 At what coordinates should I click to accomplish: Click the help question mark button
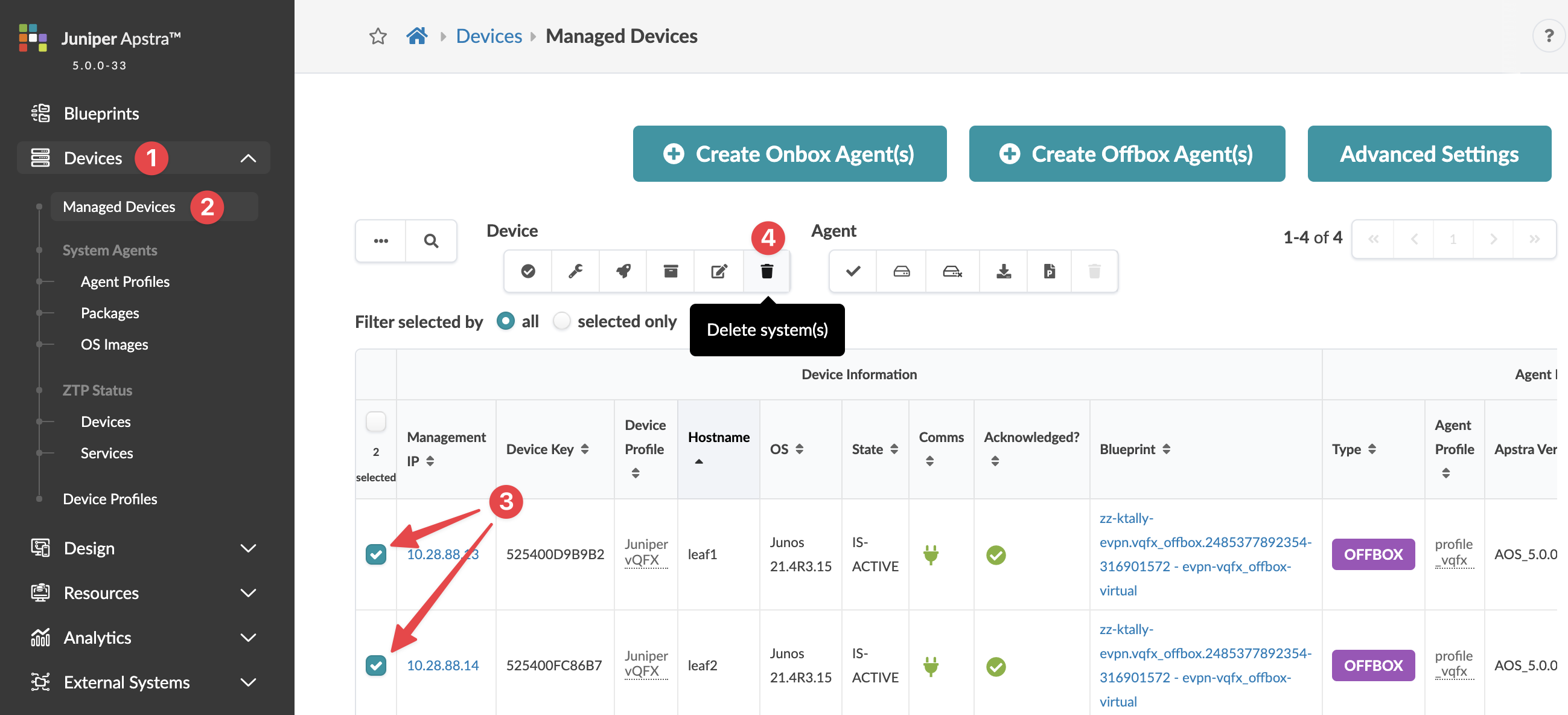(x=1549, y=37)
